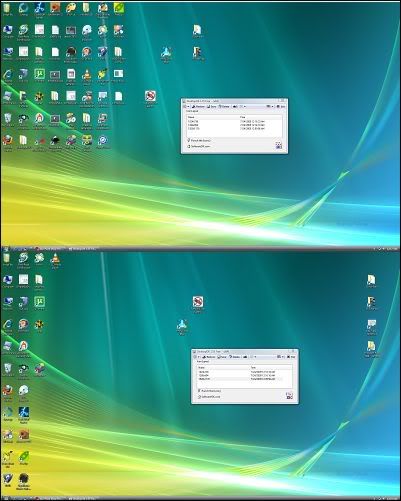Sort by Name column in upper DesktopOK

pos(213,117)
